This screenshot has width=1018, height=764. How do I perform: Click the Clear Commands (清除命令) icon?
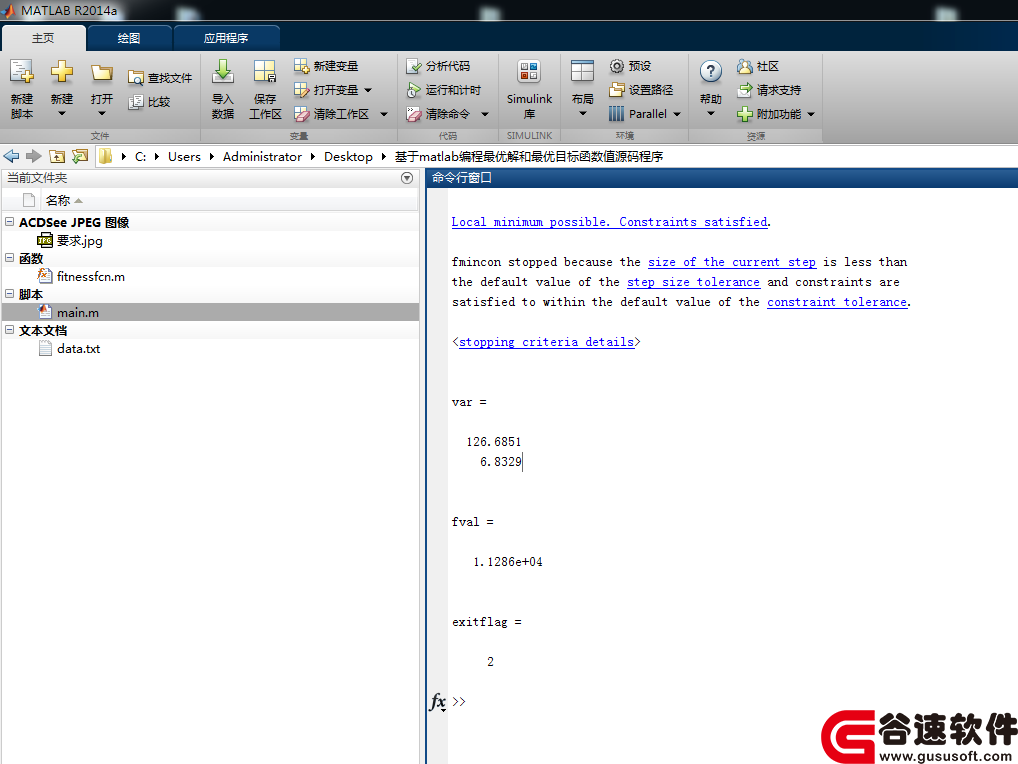click(x=414, y=114)
